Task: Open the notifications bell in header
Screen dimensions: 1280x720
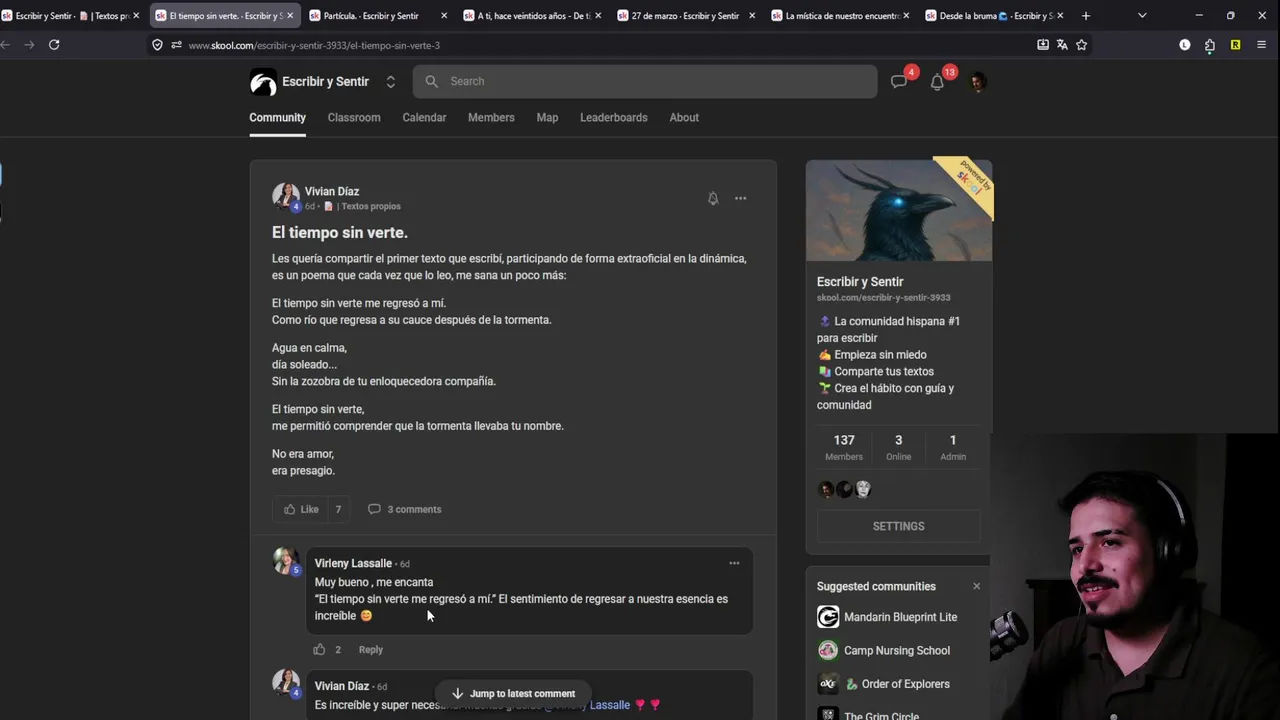Action: tap(937, 82)
